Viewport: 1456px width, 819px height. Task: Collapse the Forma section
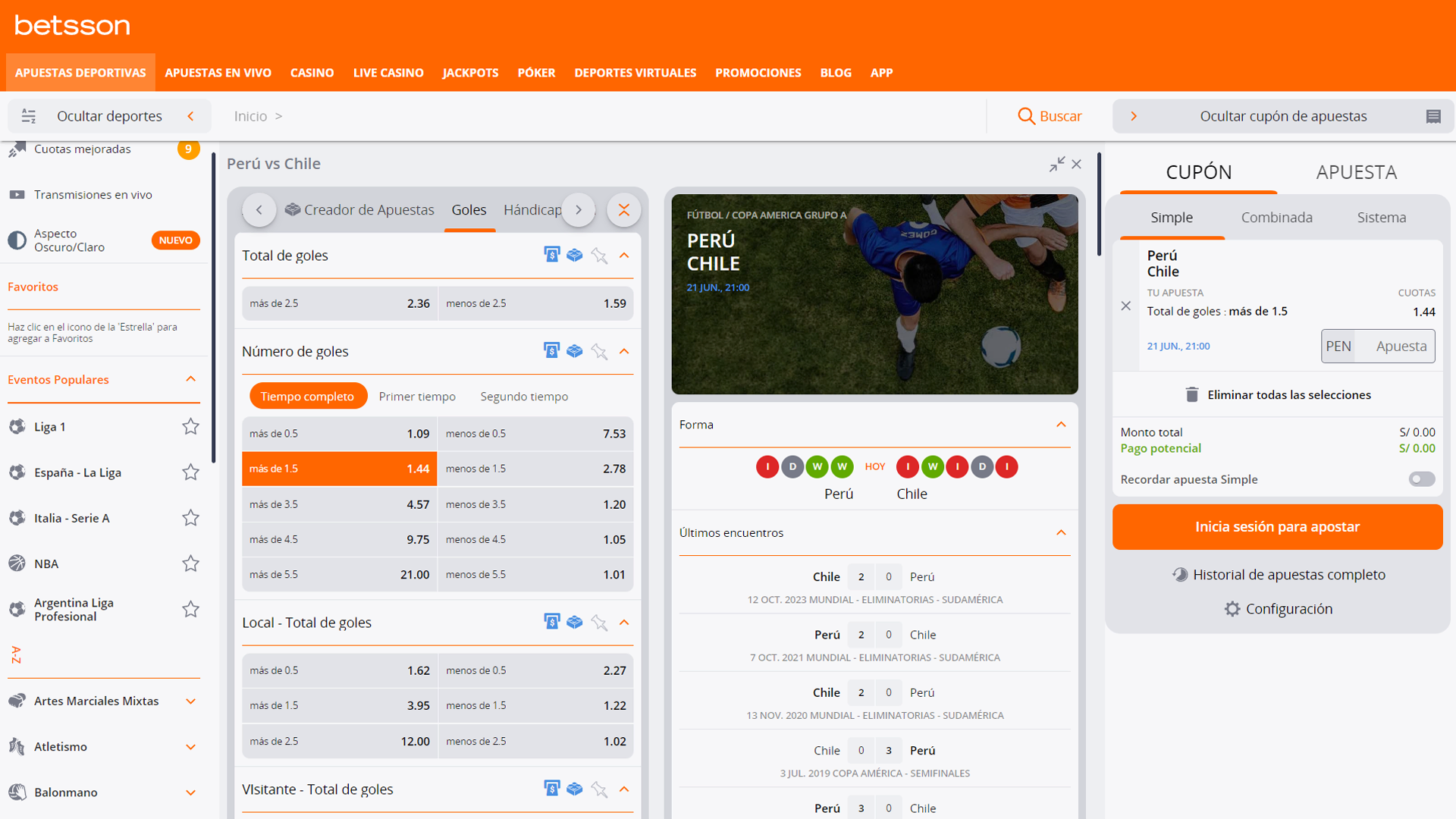tap(1061, 425)
